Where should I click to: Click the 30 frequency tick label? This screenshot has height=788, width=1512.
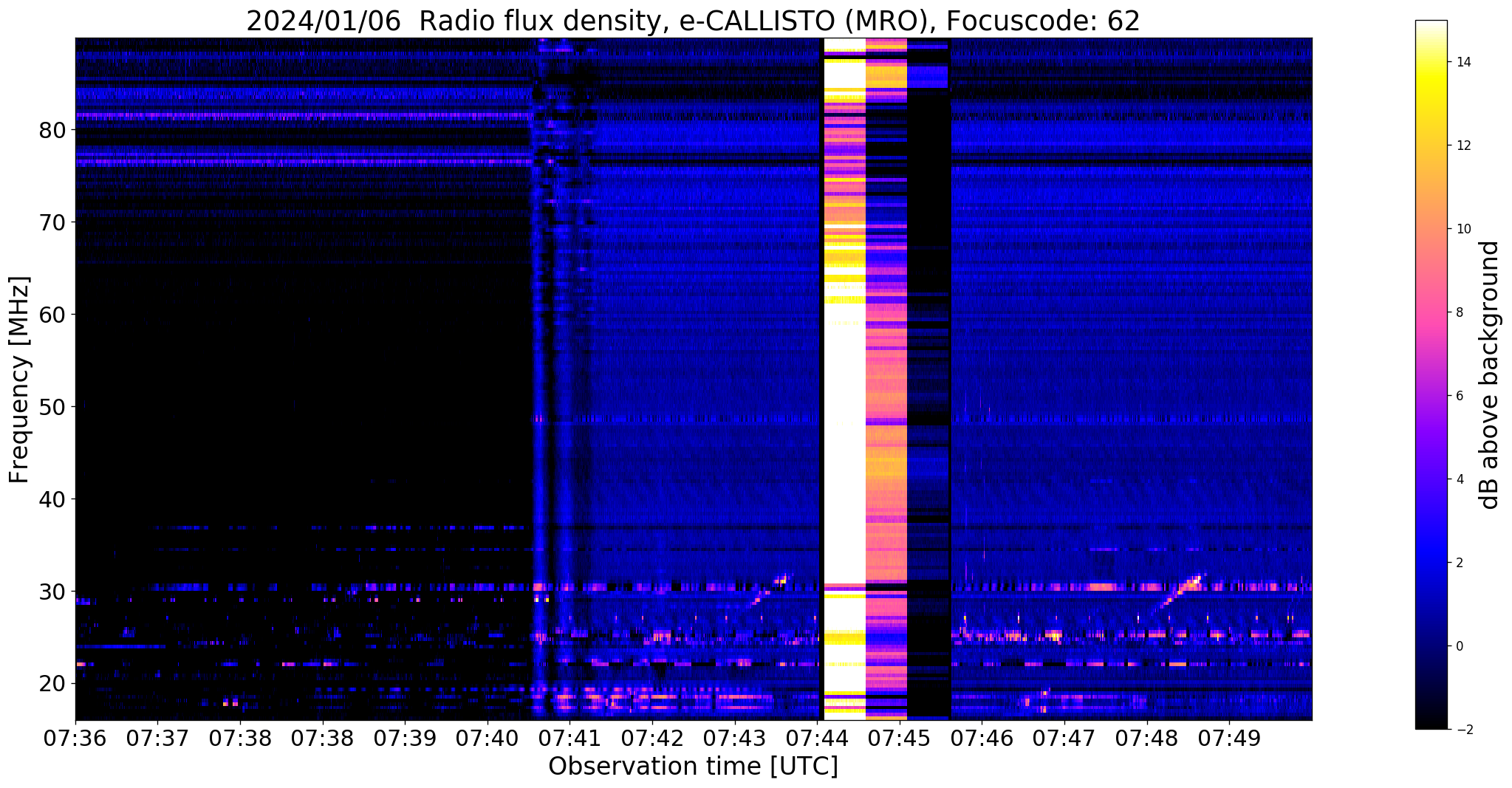(52, 592)
